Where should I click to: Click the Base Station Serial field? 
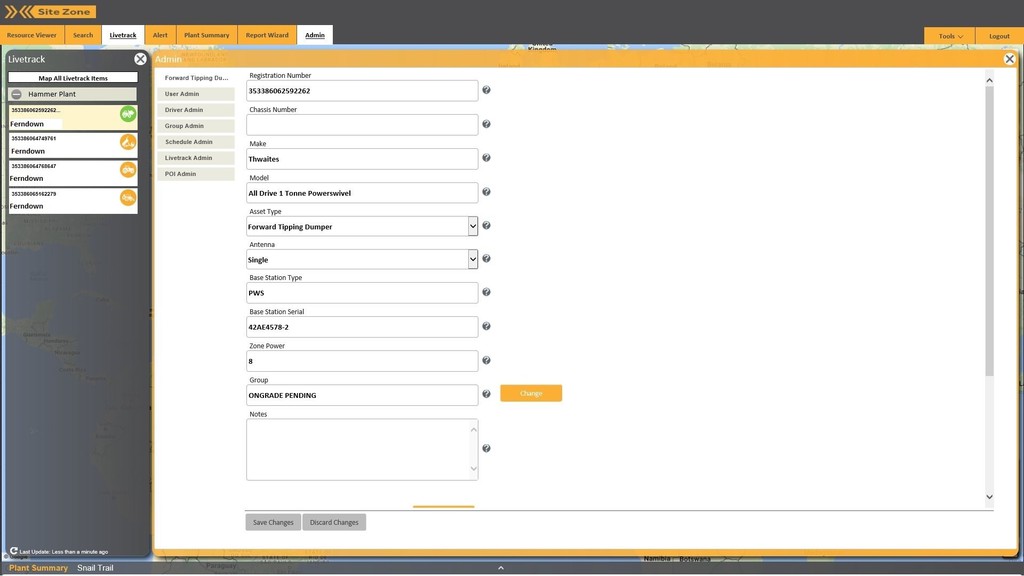362,327
